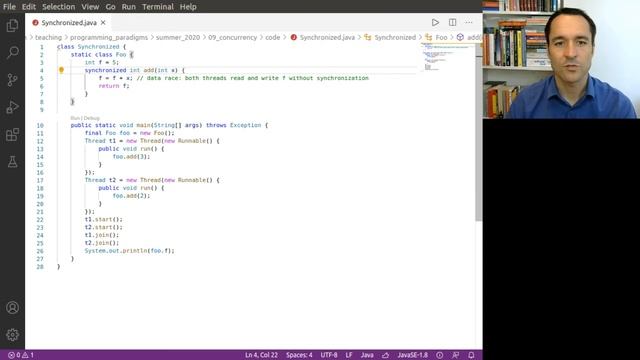Expand the Foo class breadcrumb
The image size is (640, 360).
(436, 37)
